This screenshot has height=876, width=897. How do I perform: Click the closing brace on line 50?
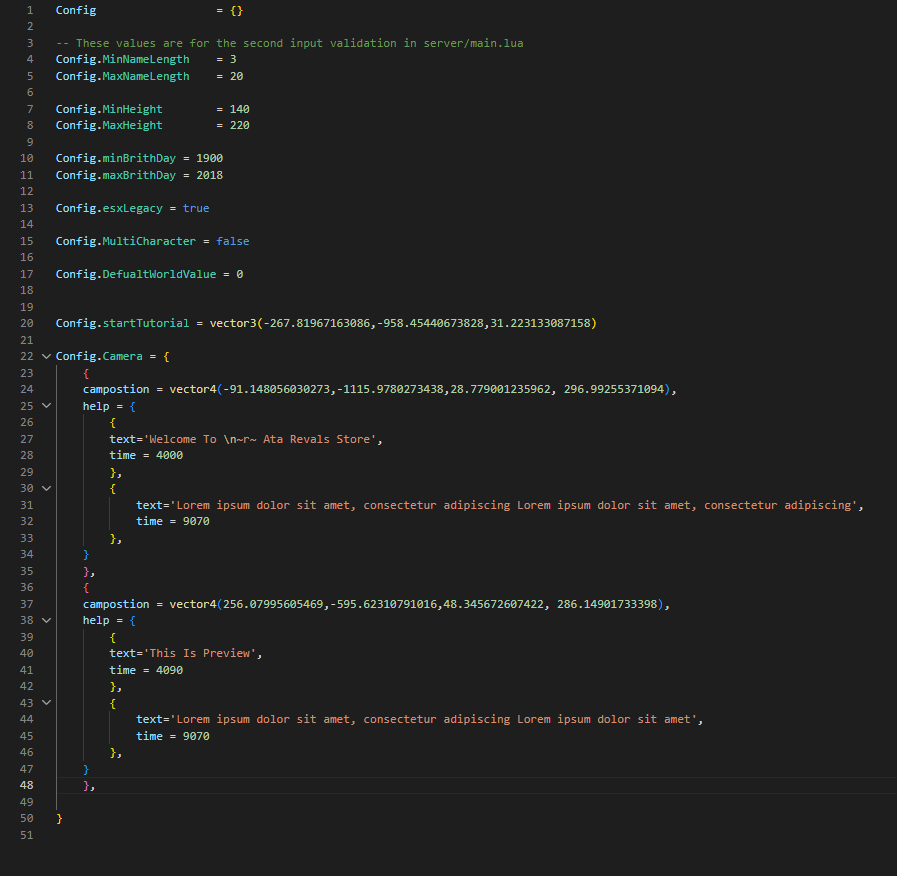58,817
